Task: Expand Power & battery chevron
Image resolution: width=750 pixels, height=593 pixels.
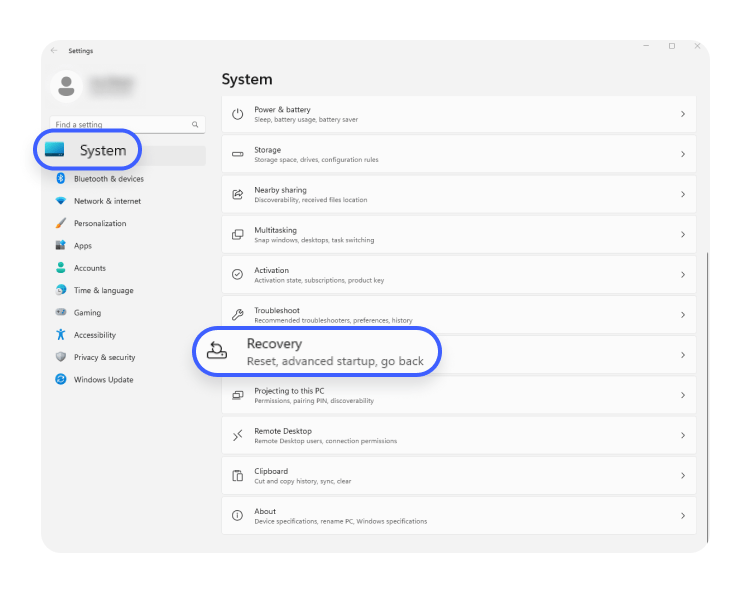Action: (683, 114)
